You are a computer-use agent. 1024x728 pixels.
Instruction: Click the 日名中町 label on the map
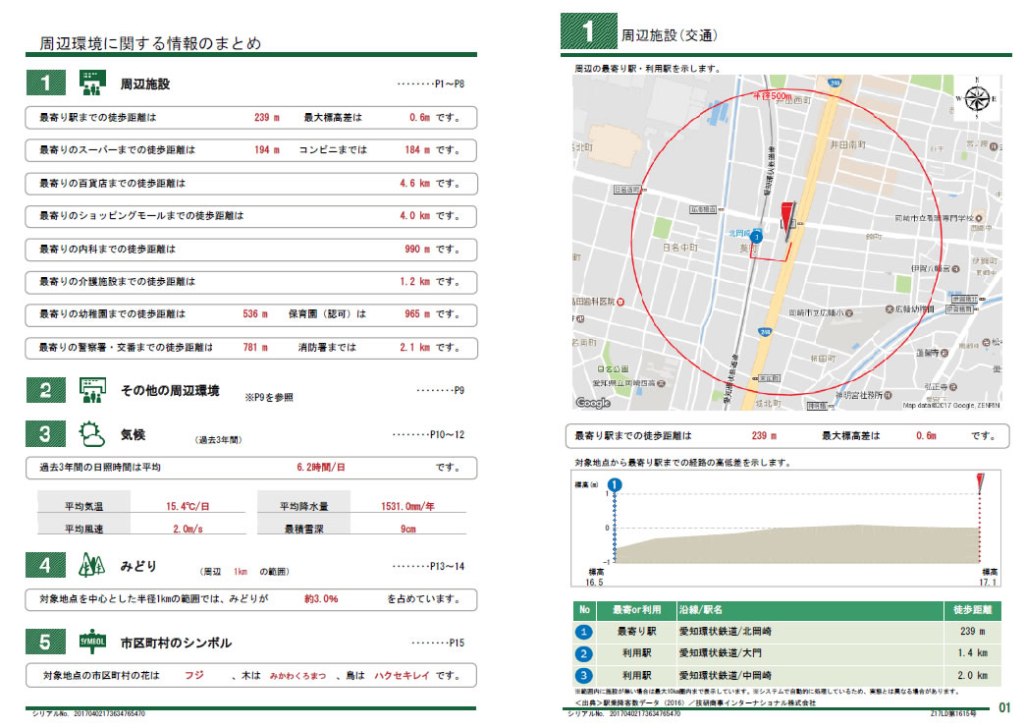(680, 247)
